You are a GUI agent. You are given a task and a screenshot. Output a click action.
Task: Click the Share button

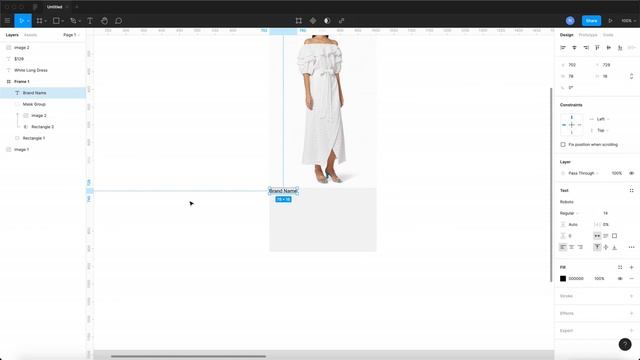[591, 21]
